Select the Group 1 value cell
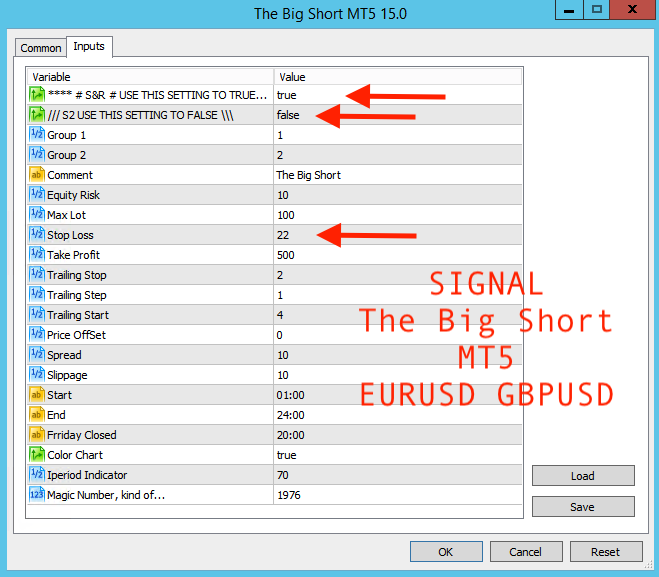Image resolution: width=659 pixels, height=577 pixels. tap(398, 135)
